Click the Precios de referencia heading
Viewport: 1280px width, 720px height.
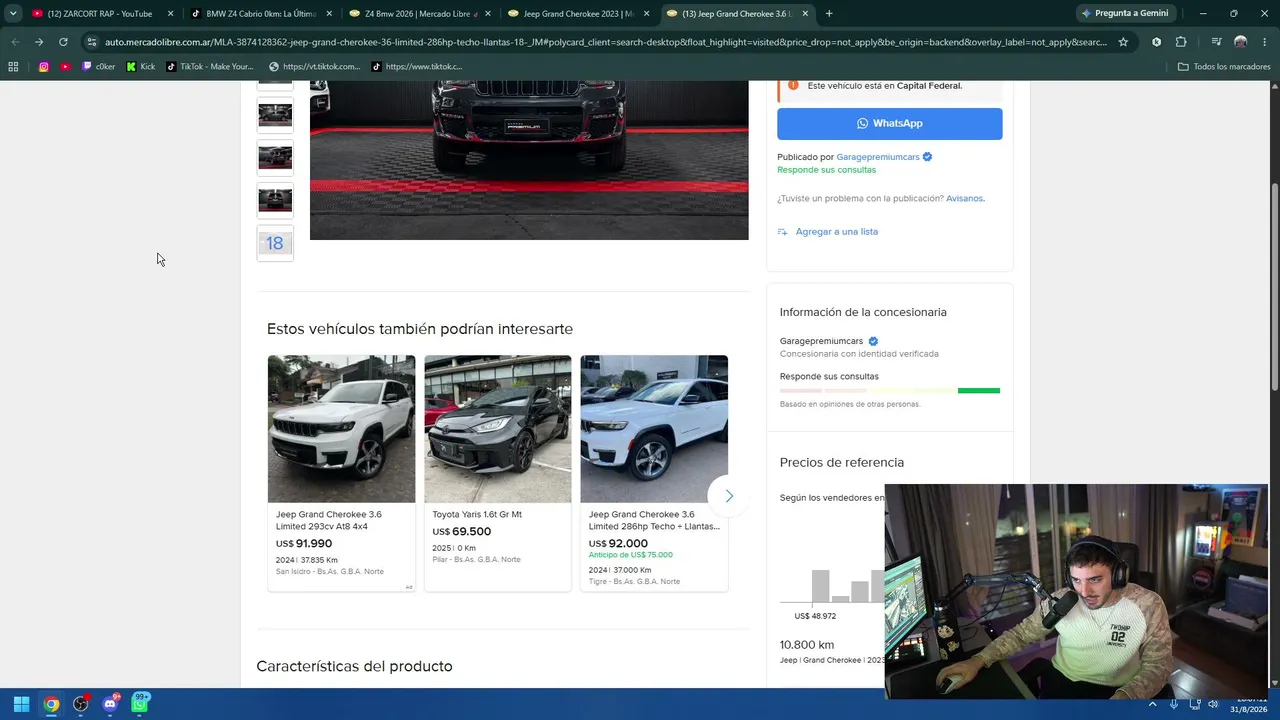[x=842, y=462]
